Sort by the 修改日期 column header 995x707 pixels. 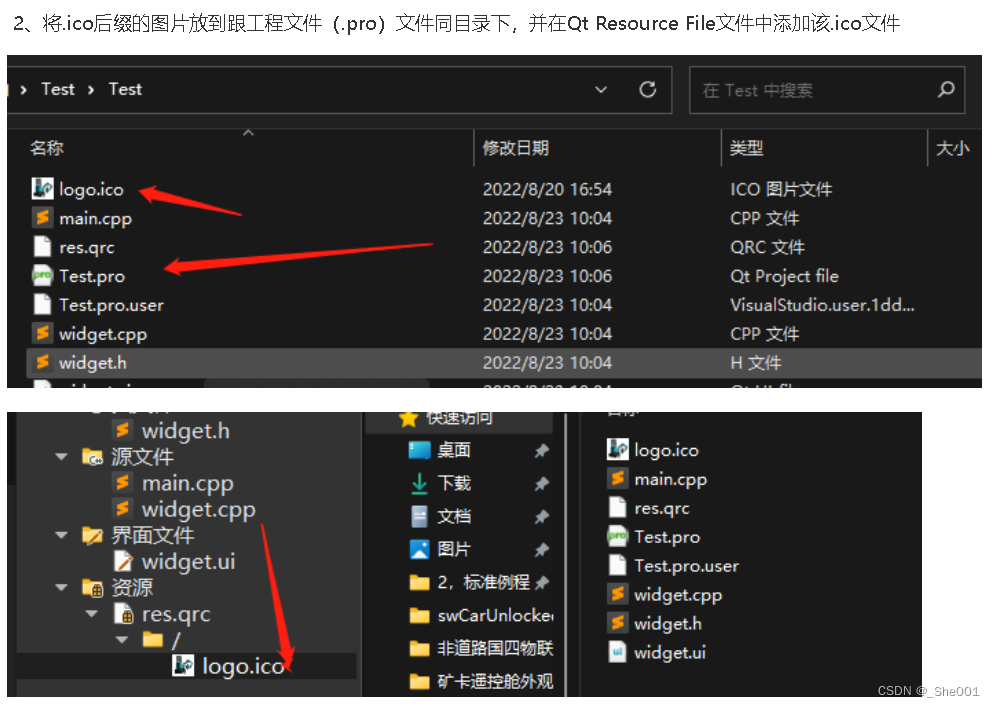[x=516, y=148]
